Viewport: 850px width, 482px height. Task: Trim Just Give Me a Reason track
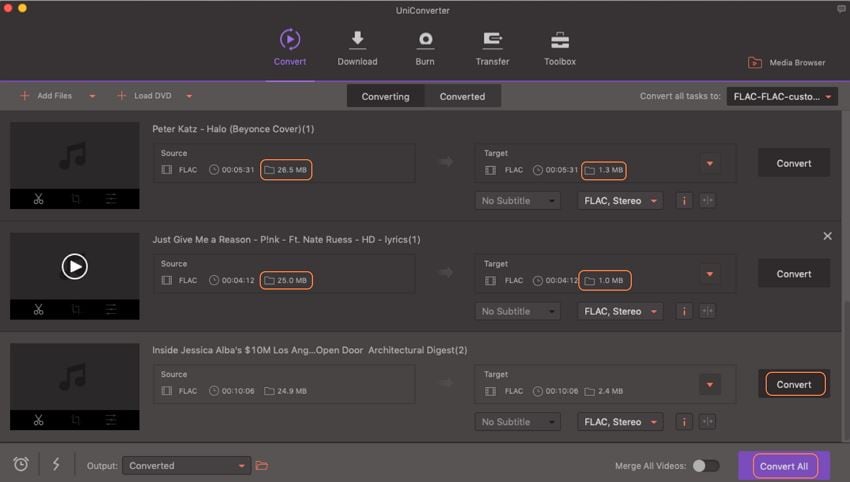click(38, 310)
